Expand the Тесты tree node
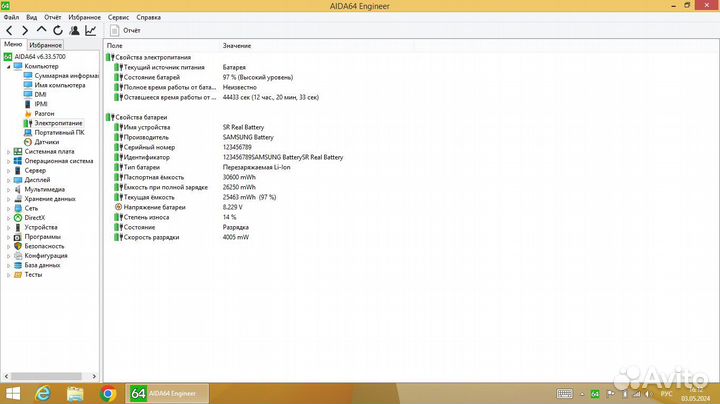Screen dimensions: 720x404 (x=8, y=275)
